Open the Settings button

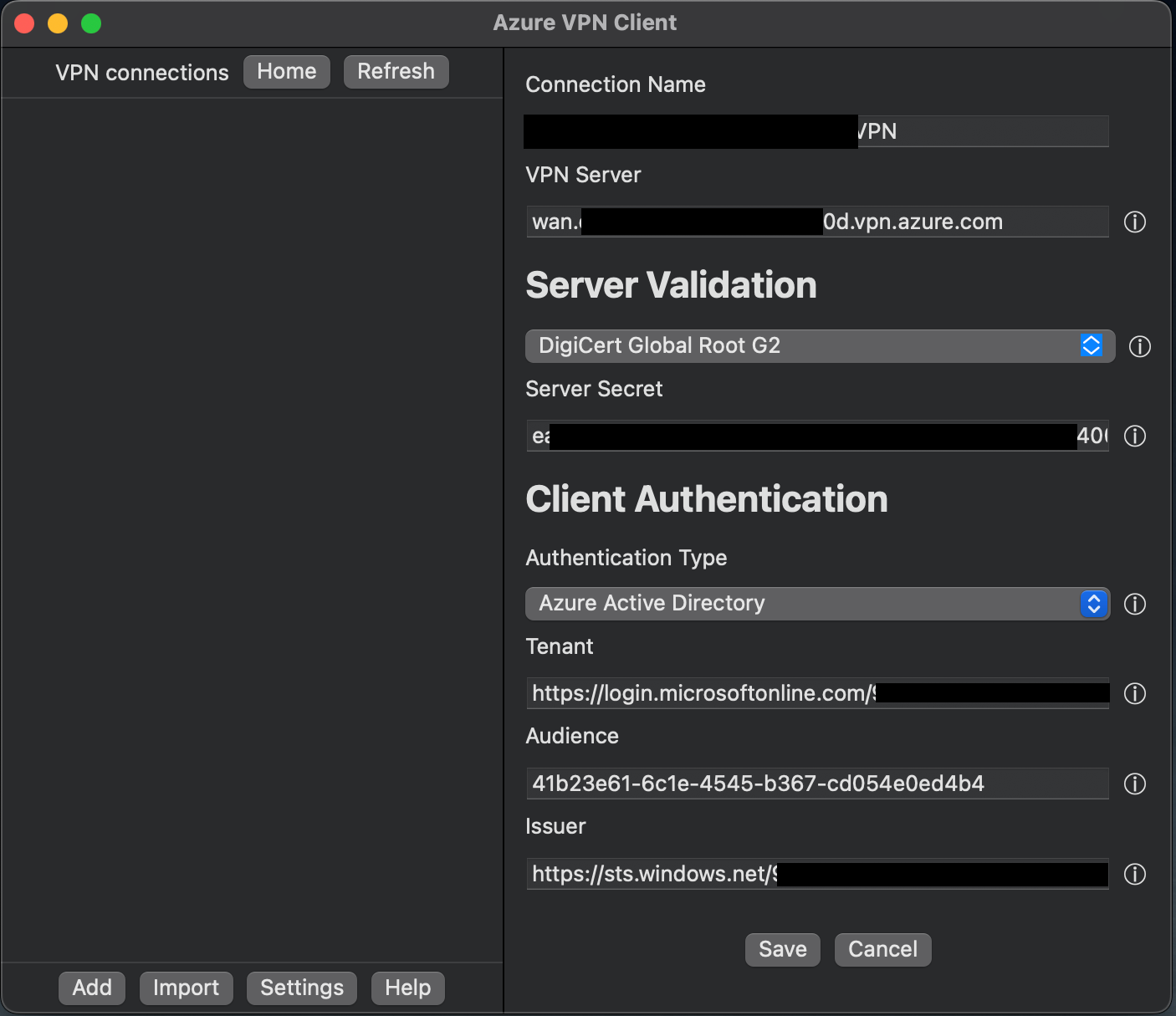(302, 988)
